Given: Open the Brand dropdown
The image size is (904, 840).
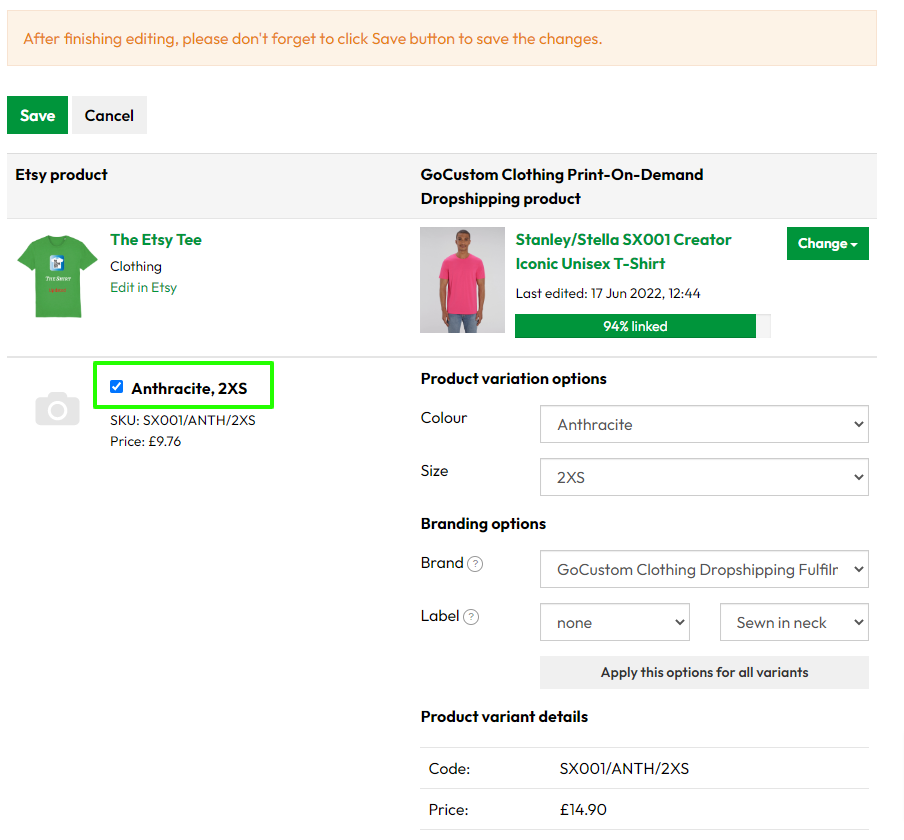Looking at the screenshot, I should point(704,569).
